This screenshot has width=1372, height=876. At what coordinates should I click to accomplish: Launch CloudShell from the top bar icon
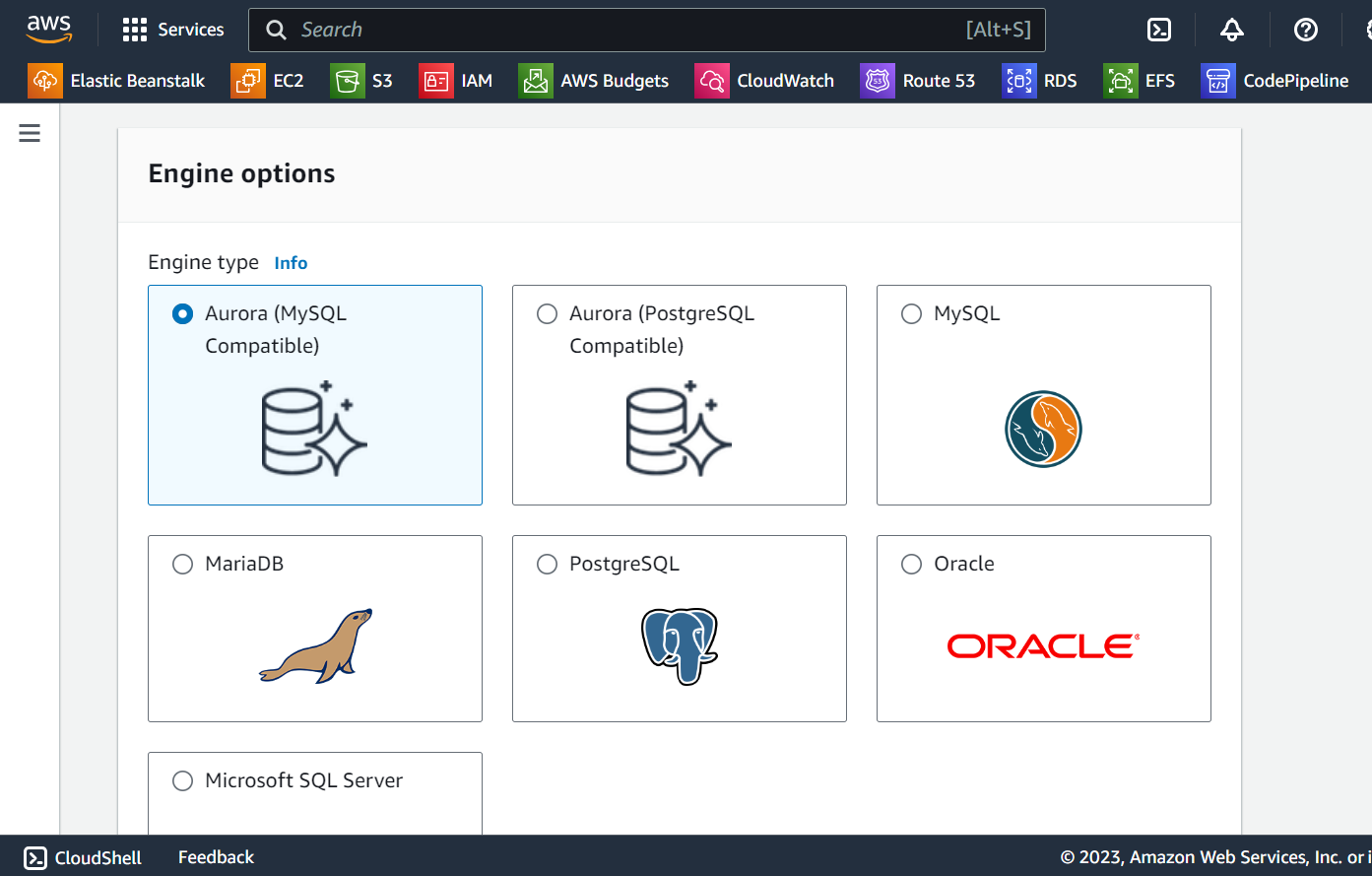coord(1159,30)
